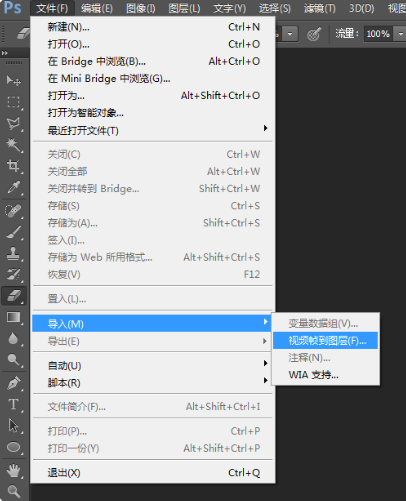The width and height of the screenshot is (406, 501).
Task: Select the Polygonal Lasso tool
Action: [14, 123]
